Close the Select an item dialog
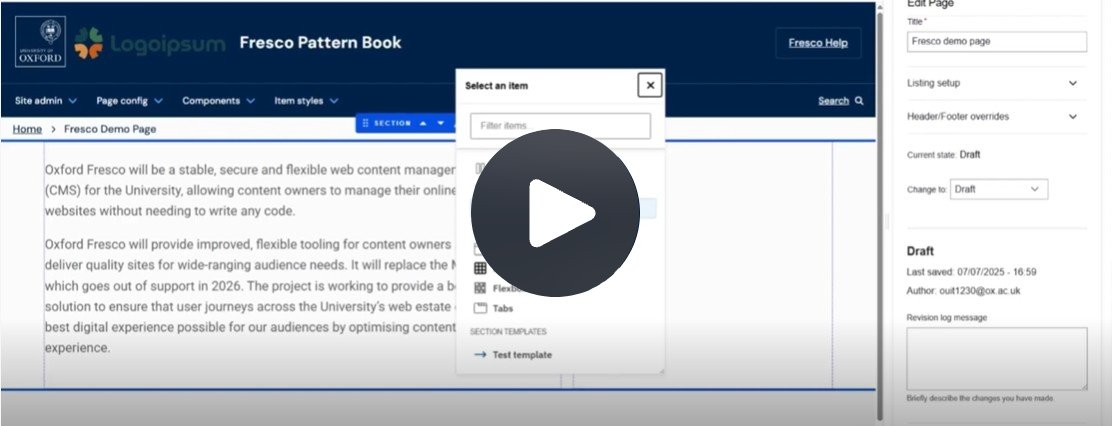Screen dimensions: 1112x426 (x=650, y=86)
